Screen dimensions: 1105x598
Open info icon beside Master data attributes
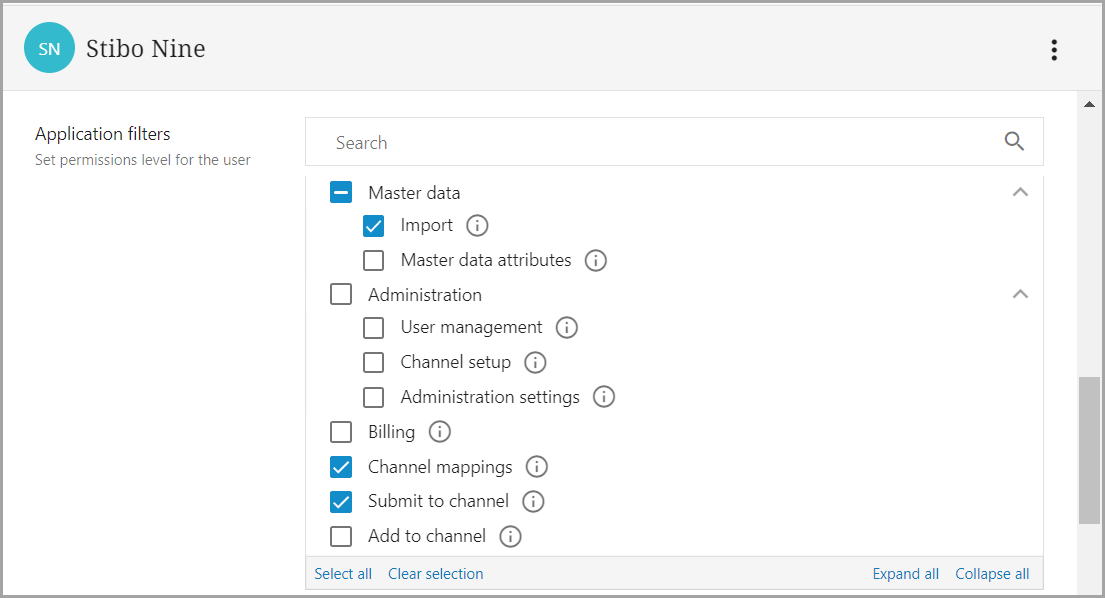coord(595,261)
